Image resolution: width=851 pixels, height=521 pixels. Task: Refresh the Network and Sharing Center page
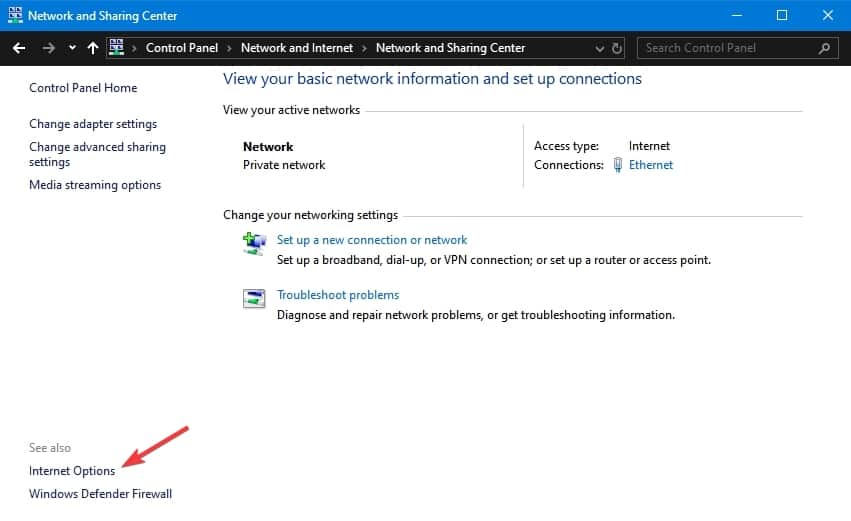(617, 48)
